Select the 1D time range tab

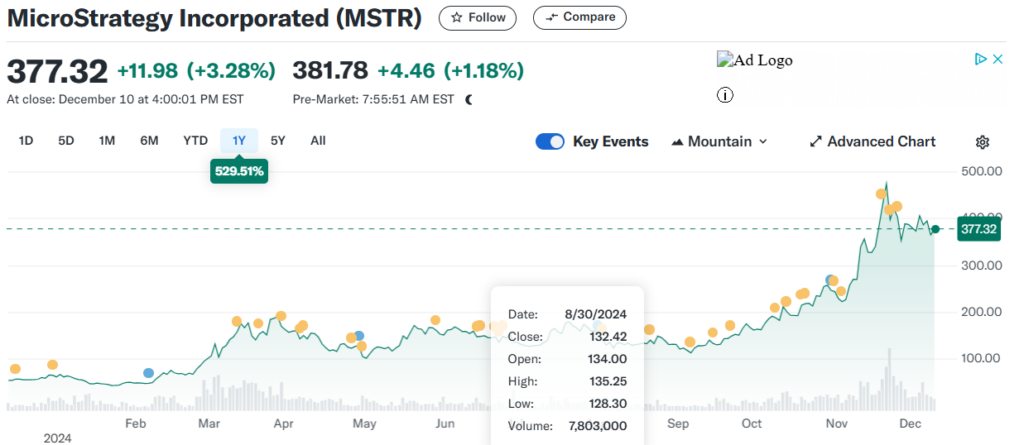coord(26,140)
